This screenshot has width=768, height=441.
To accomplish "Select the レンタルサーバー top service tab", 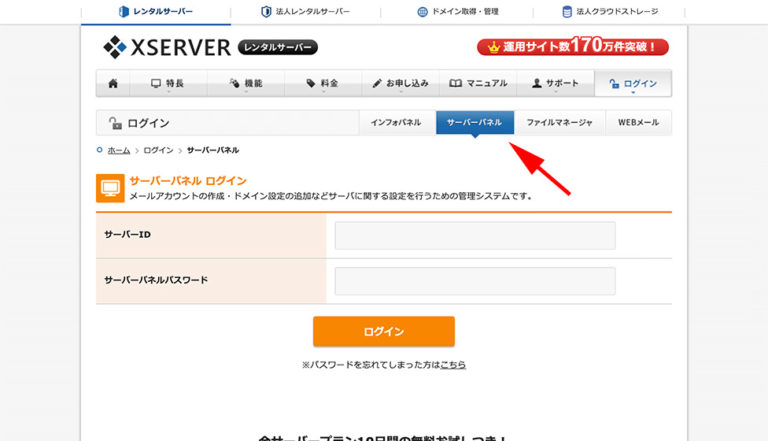I will point(156,12).
